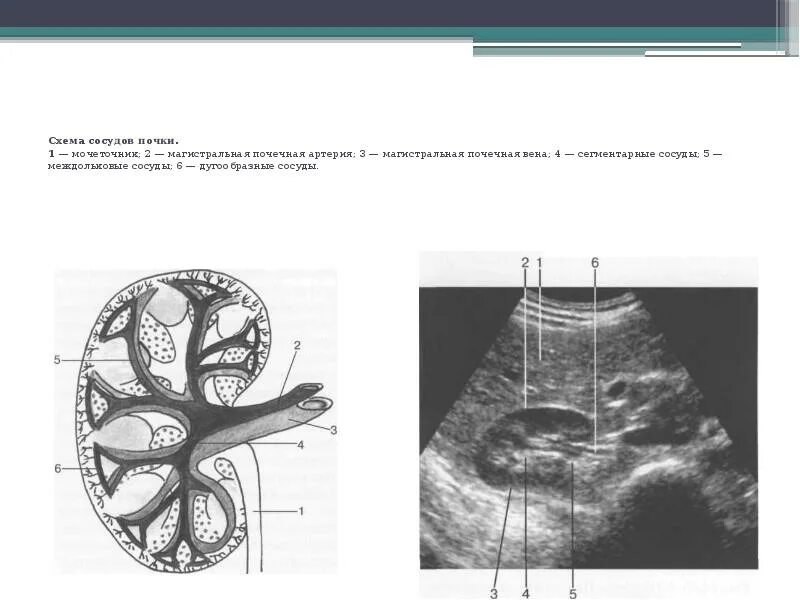Screen dimensions: 800x600
Task: Click label 6 above the ultrasound image
Action: (595, 263)
